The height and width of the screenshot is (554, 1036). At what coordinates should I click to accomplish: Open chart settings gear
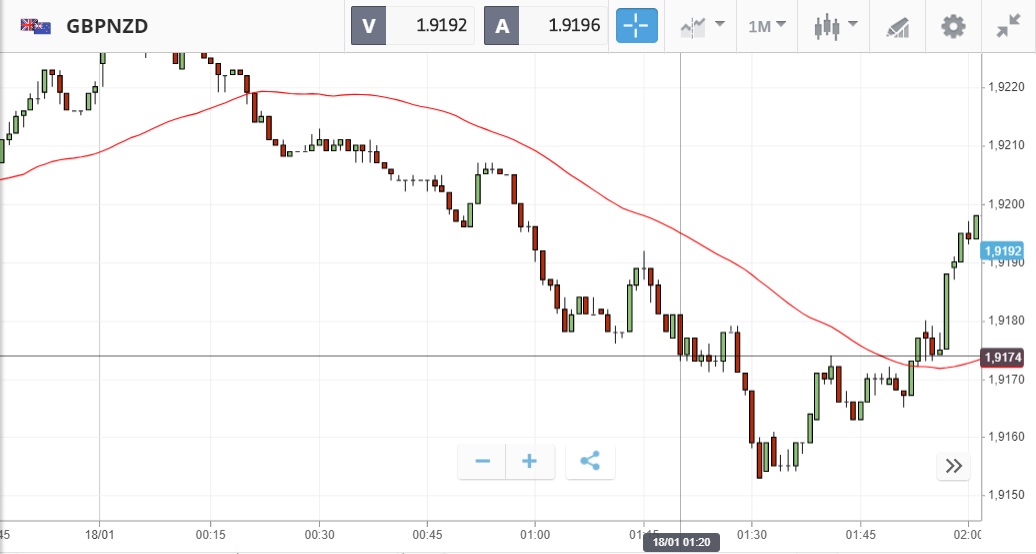pyautogui.click(x=954, y=26)
